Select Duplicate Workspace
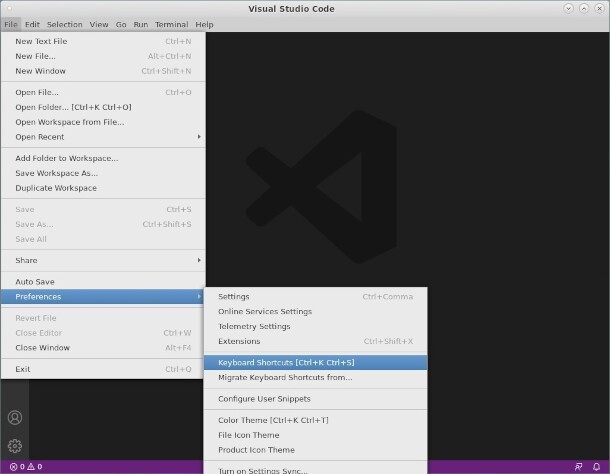The image size is (610, 474). (x=103, y=188)
